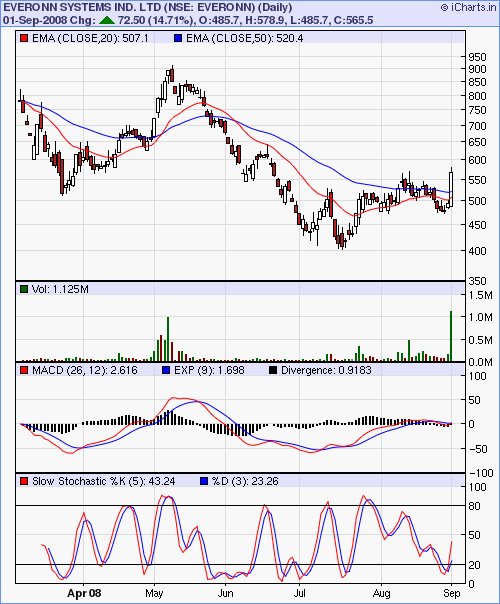Click the date 01-Sep-2008 in header
This screenshot has width=500, height=604.
[x=34, y=20]
